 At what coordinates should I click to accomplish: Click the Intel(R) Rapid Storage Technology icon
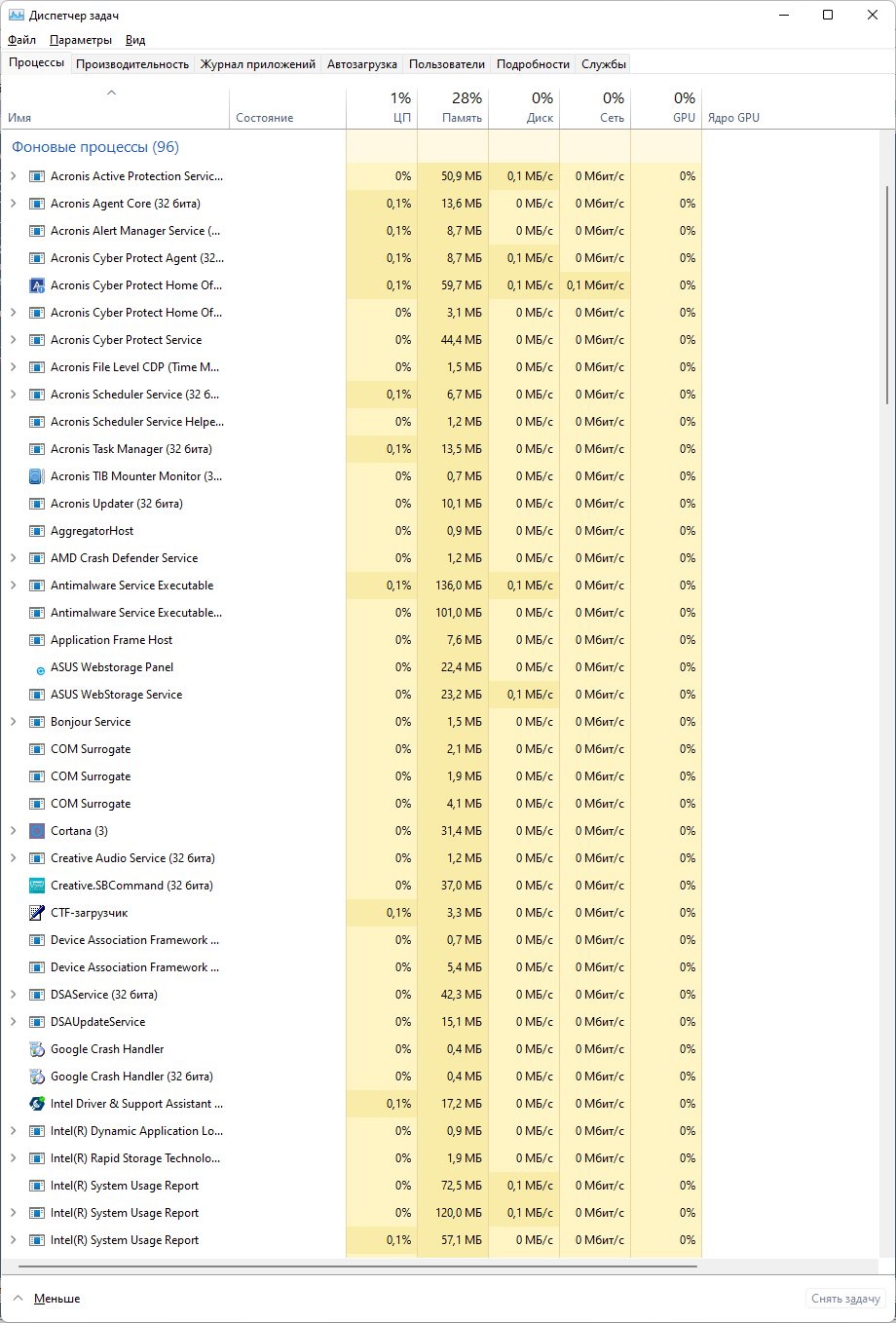click(x=37, y=1158)
